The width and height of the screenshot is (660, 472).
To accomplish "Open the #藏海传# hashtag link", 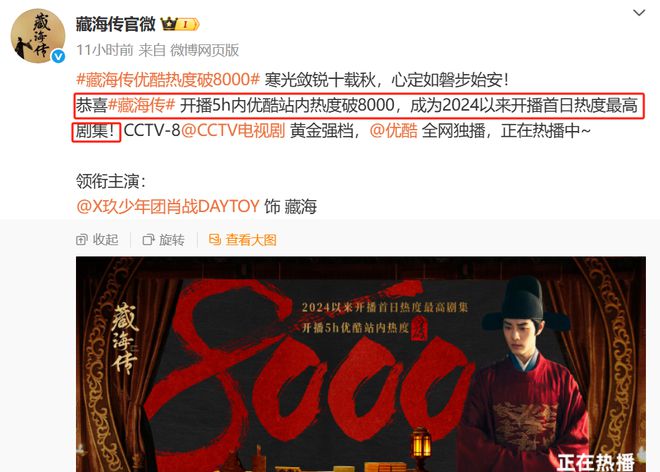I will [141, 105].
